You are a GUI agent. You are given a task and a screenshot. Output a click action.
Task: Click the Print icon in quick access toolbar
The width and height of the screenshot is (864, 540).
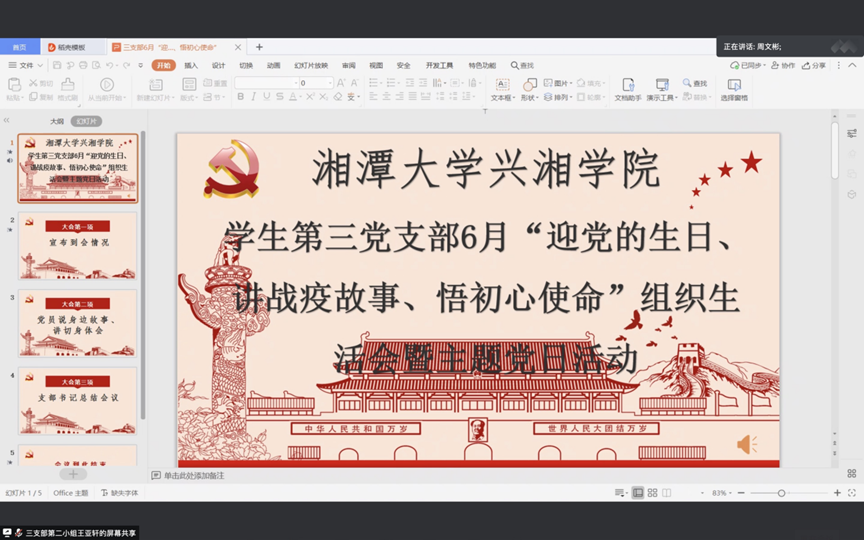(83, 65)
